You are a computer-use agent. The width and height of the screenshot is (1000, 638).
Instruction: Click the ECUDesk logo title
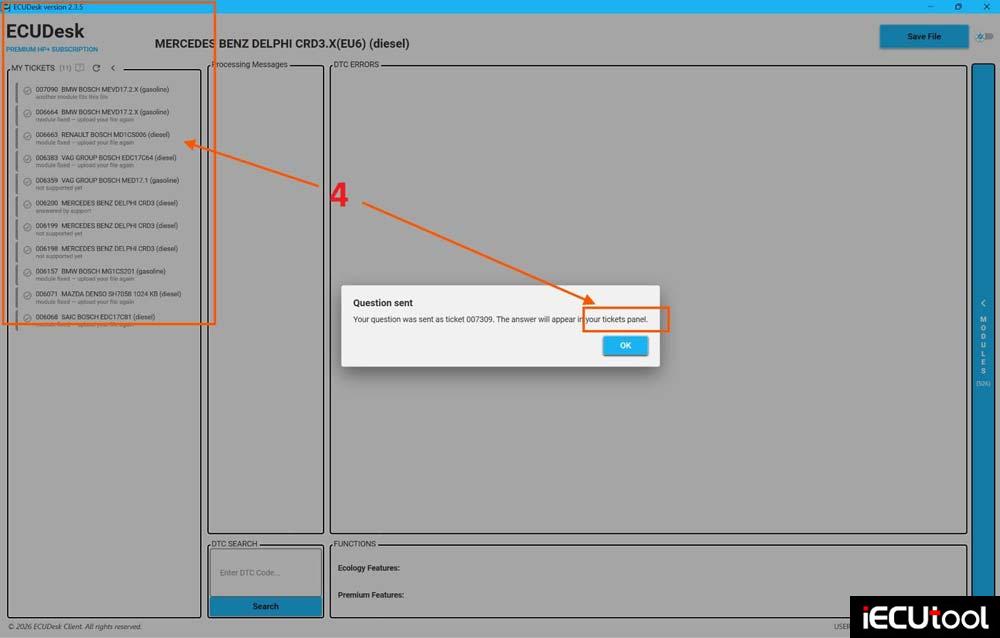(x=45, y=31)
